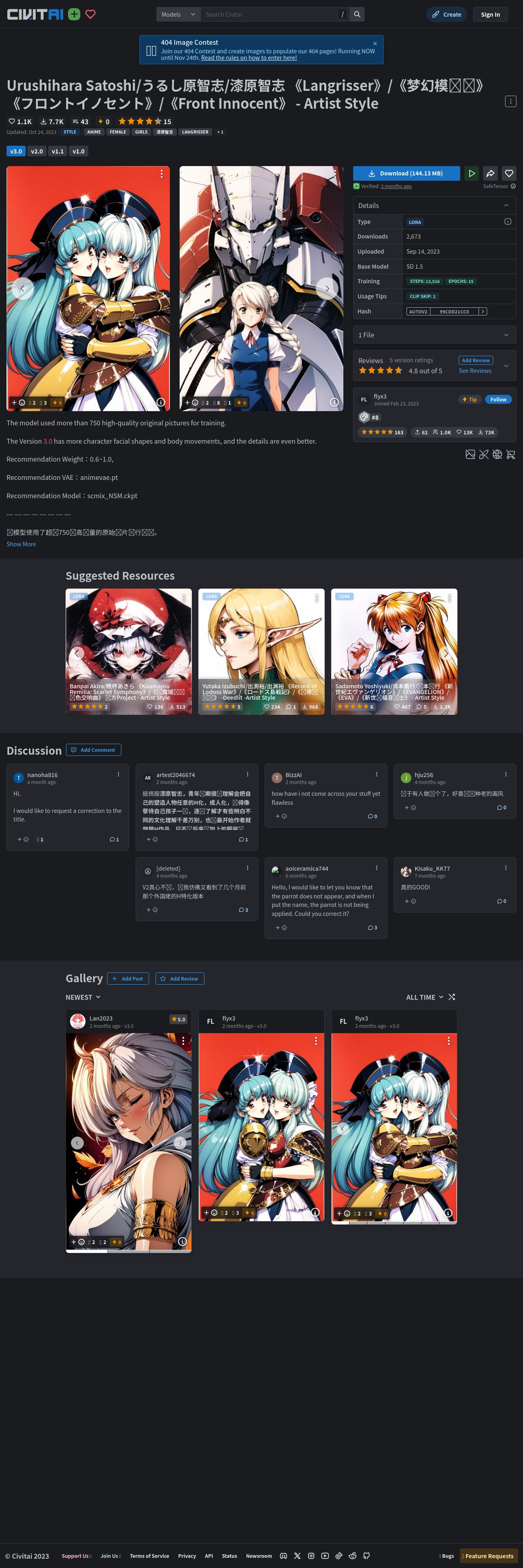Open the See Reviews link
This screenshot has width=523, height=1568.
tap(475, 371)
